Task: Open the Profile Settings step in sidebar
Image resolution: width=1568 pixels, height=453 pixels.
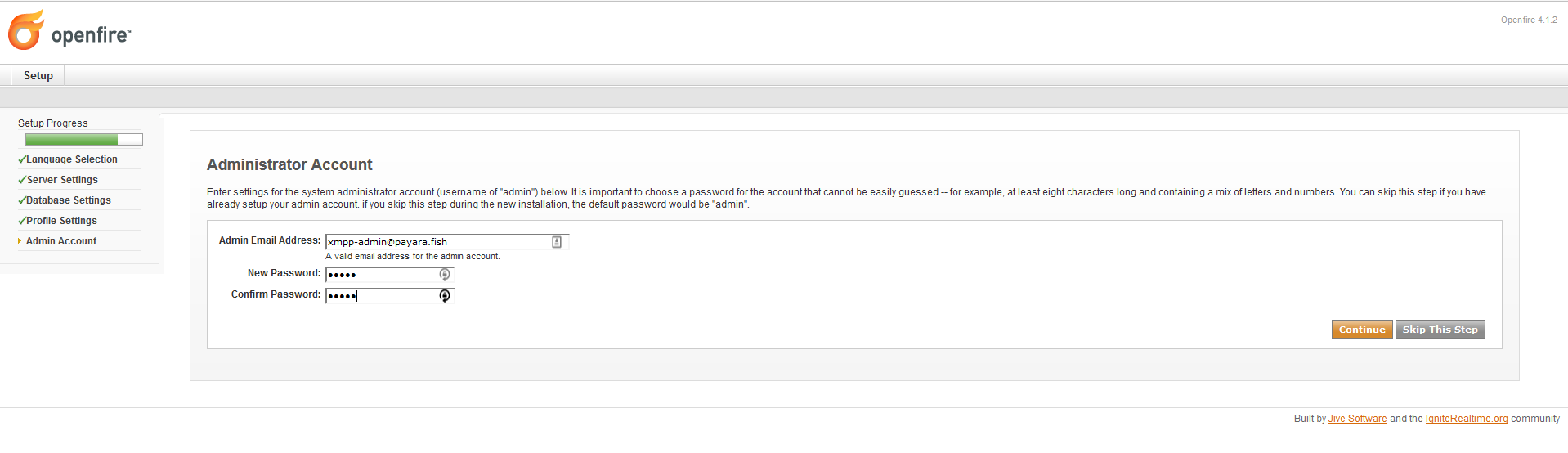Action: [x=61, y=221]
